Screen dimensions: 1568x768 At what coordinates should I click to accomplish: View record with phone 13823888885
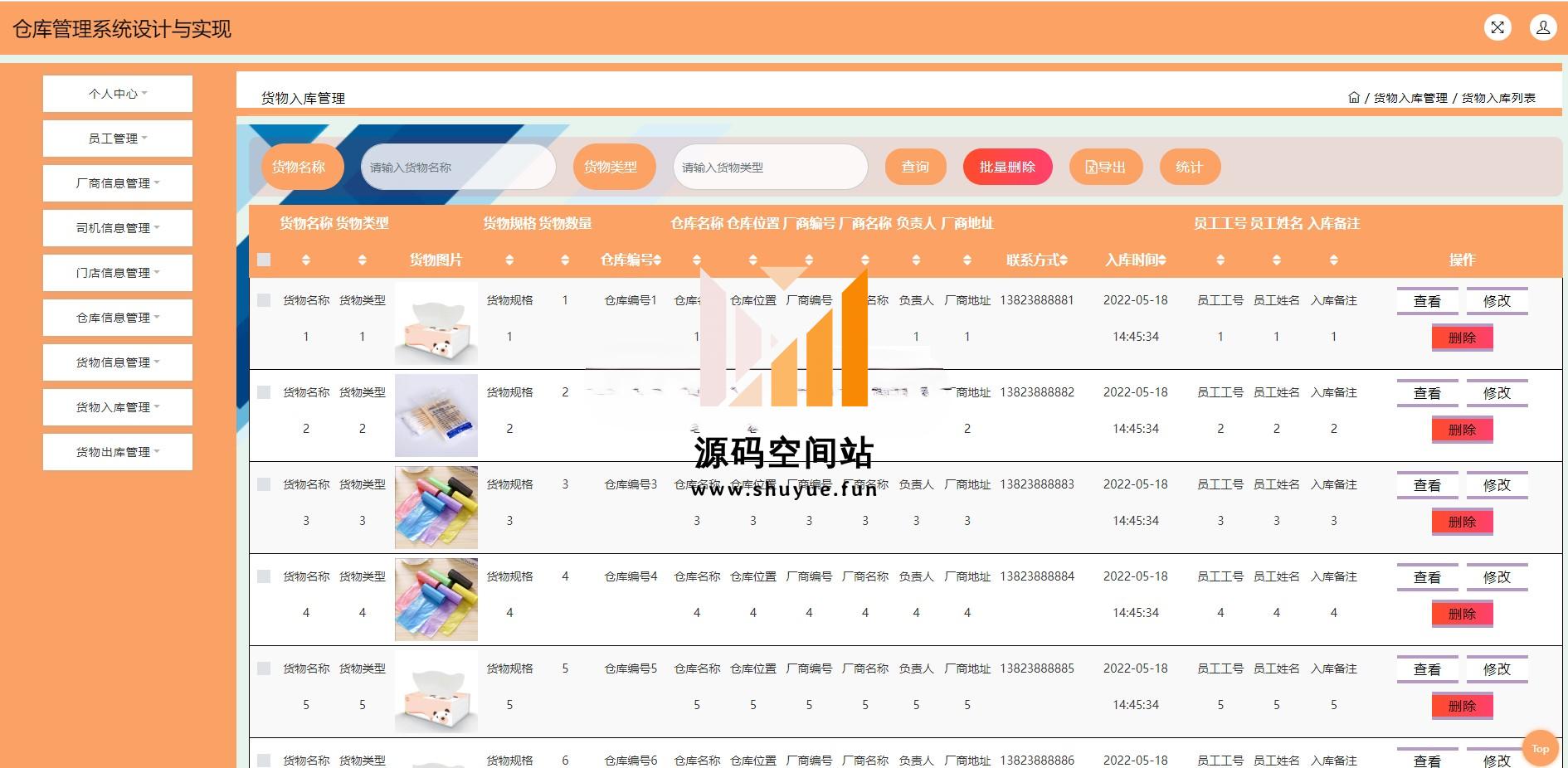pos(1427,669)
